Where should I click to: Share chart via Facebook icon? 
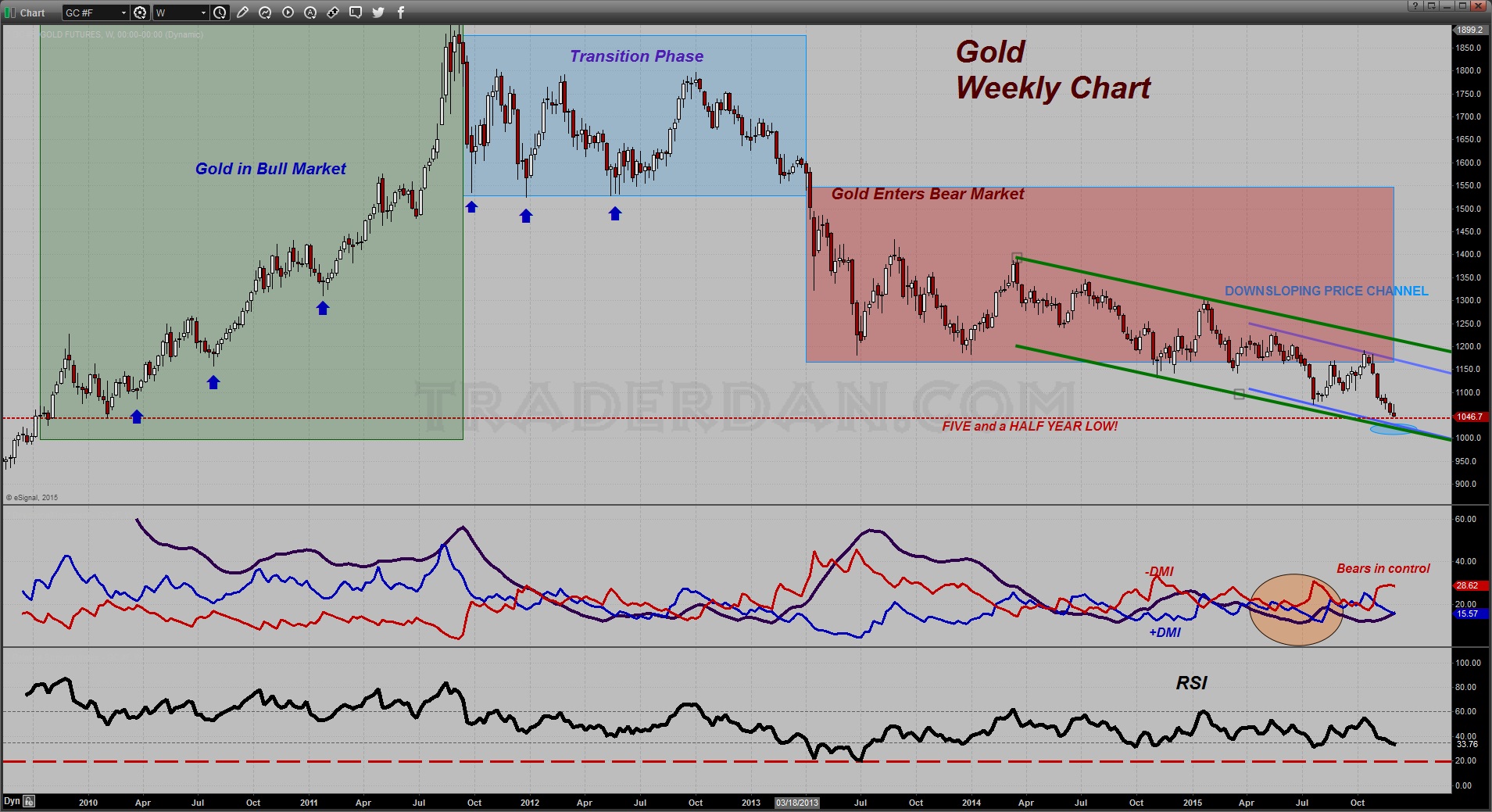coord(401,13)
